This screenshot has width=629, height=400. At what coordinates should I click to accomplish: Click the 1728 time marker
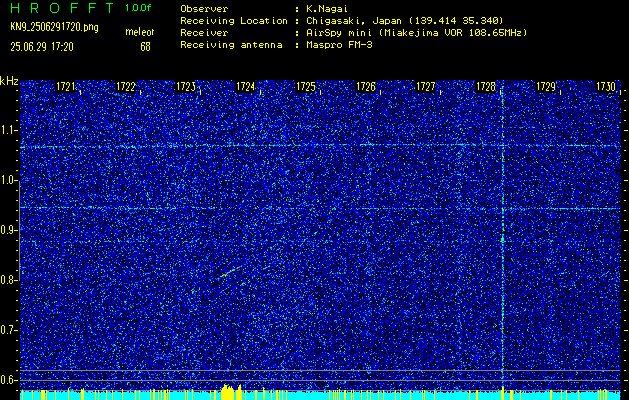[486, 86]
